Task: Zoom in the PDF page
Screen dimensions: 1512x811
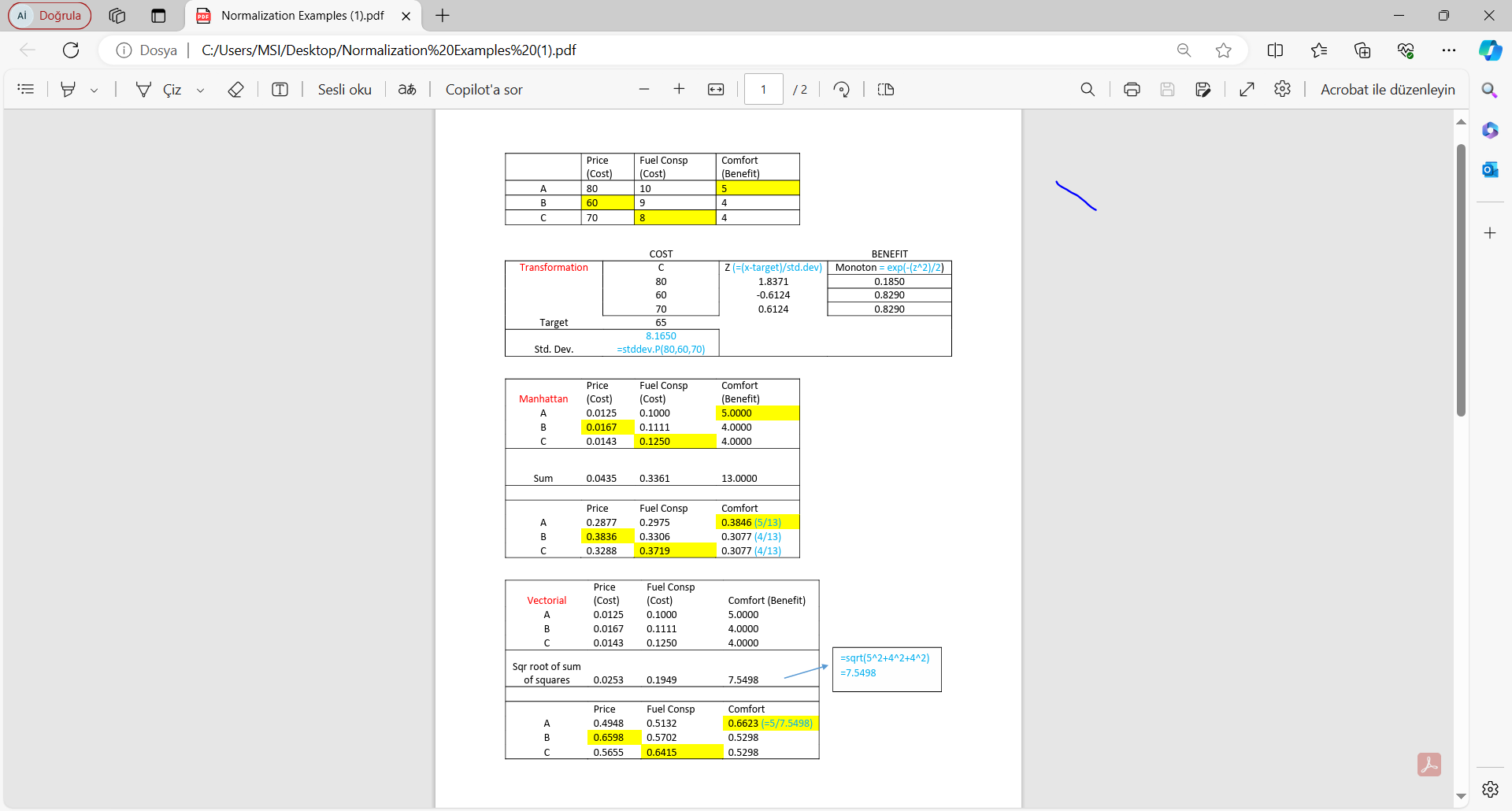Action: click(679, 90)
